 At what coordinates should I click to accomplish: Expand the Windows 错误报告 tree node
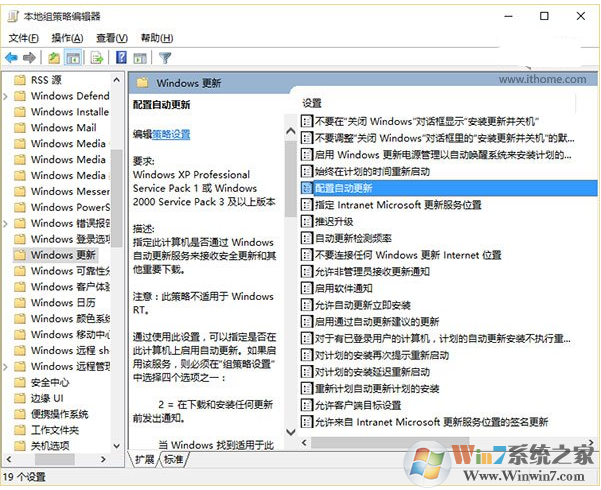(6, 224)
